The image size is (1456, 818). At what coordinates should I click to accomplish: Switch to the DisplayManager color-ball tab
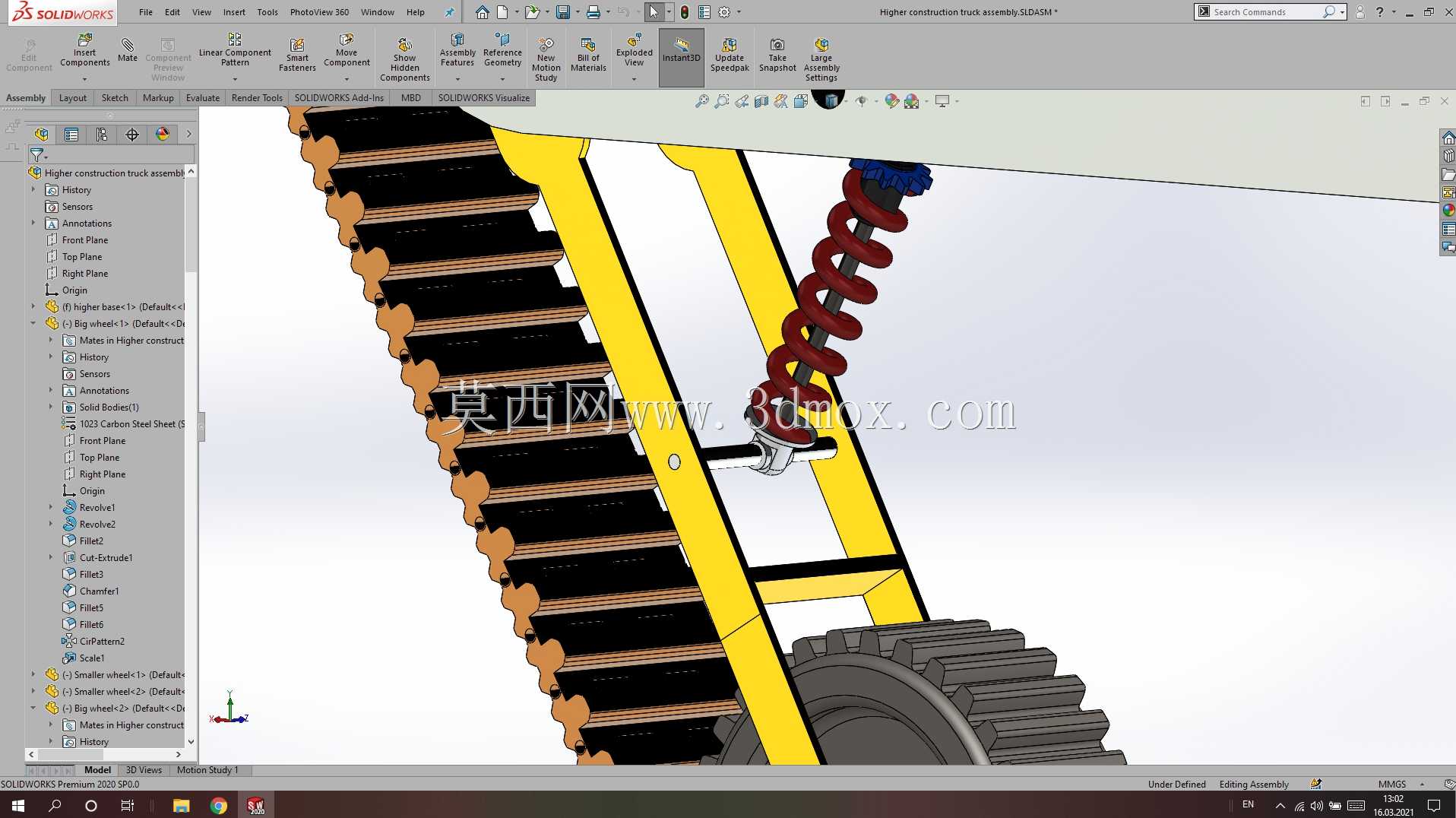pos(163,135)
